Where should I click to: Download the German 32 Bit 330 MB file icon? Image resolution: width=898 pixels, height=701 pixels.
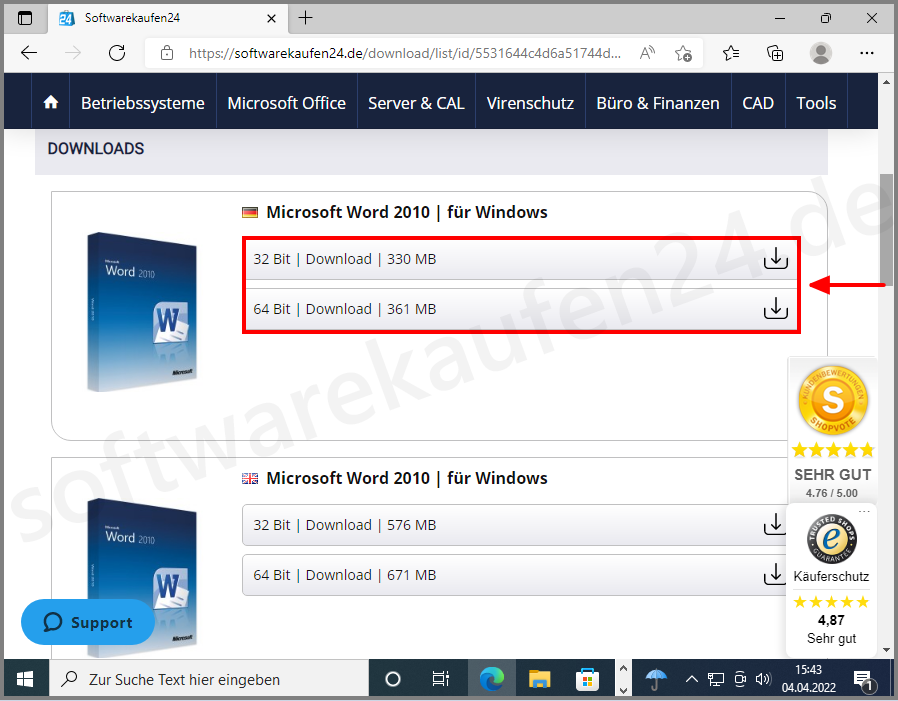coord(775,258)
